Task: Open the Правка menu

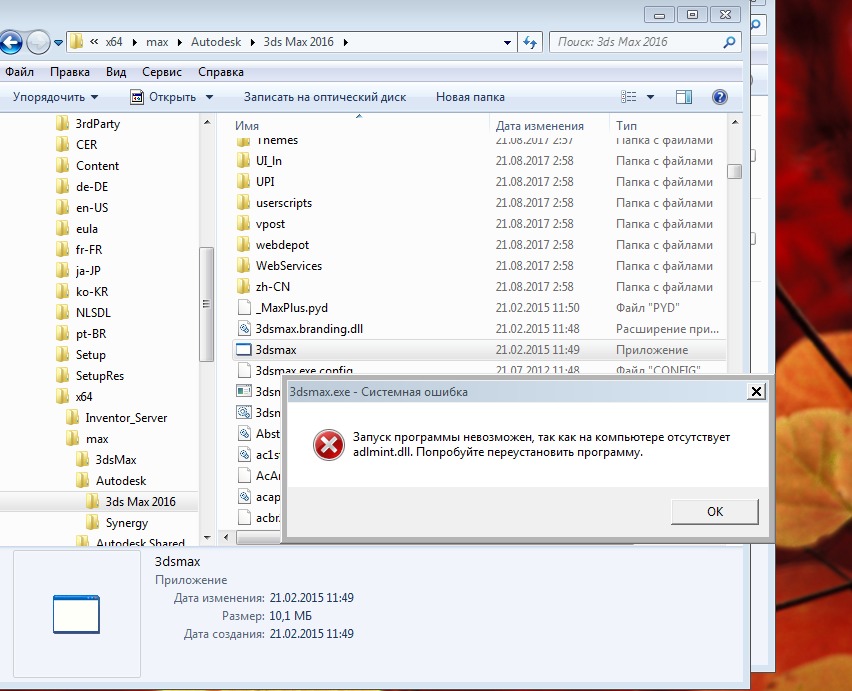Action: tap(70, 72)
